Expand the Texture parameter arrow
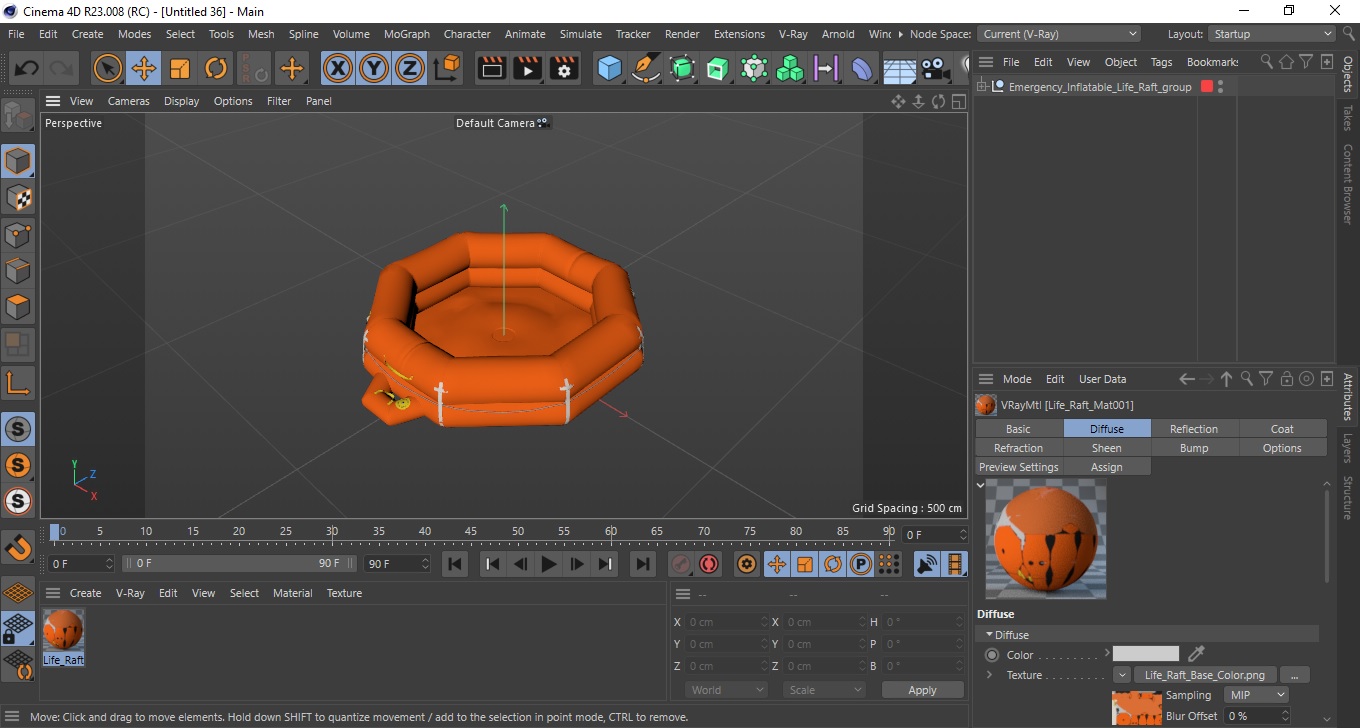The image size is (1360, 728). [x=989, y=675]
